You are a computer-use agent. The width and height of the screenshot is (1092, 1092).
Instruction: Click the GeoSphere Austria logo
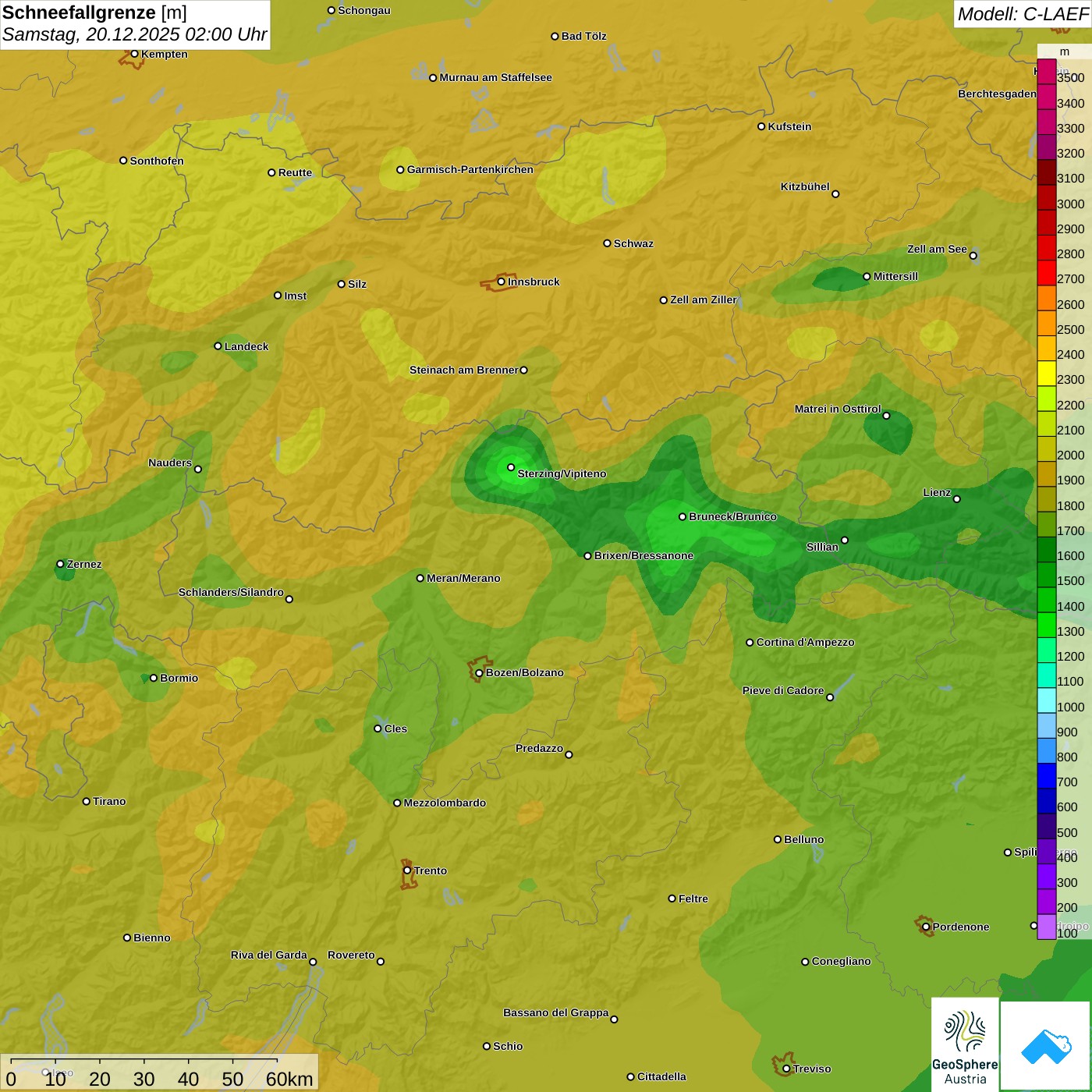click(x=965, y=1044)
